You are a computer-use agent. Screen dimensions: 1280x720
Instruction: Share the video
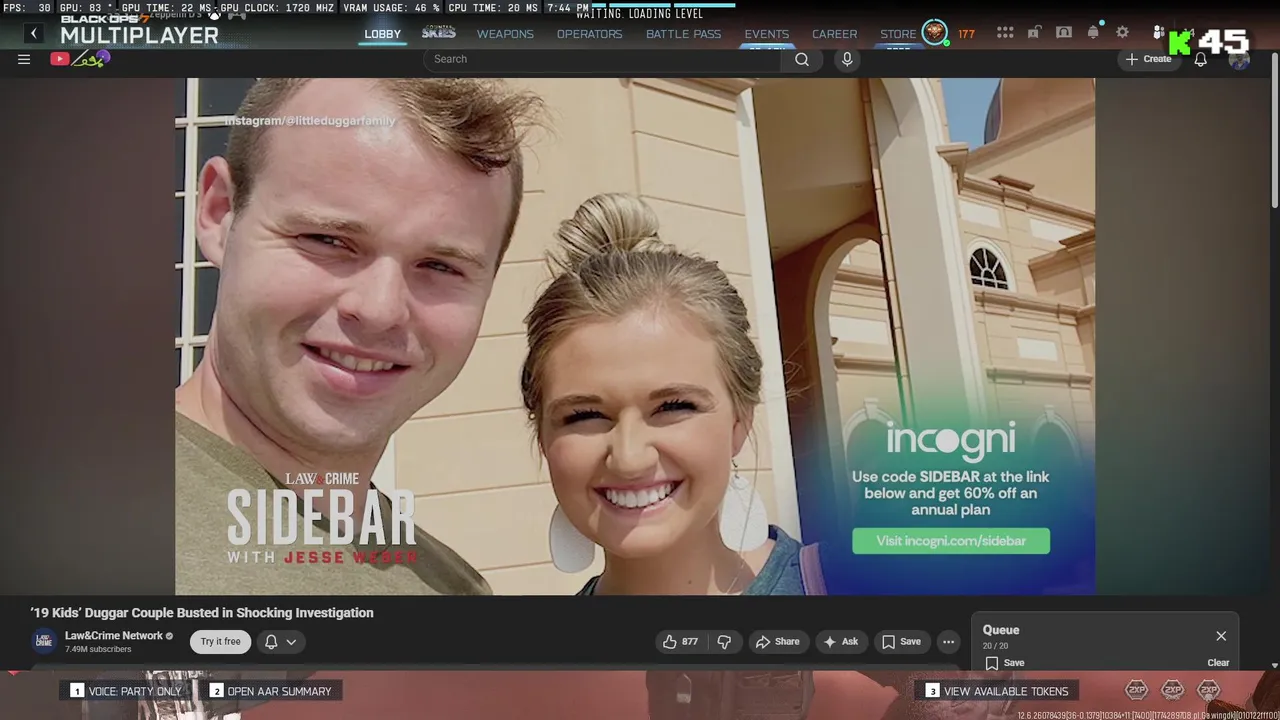(777, 642)
